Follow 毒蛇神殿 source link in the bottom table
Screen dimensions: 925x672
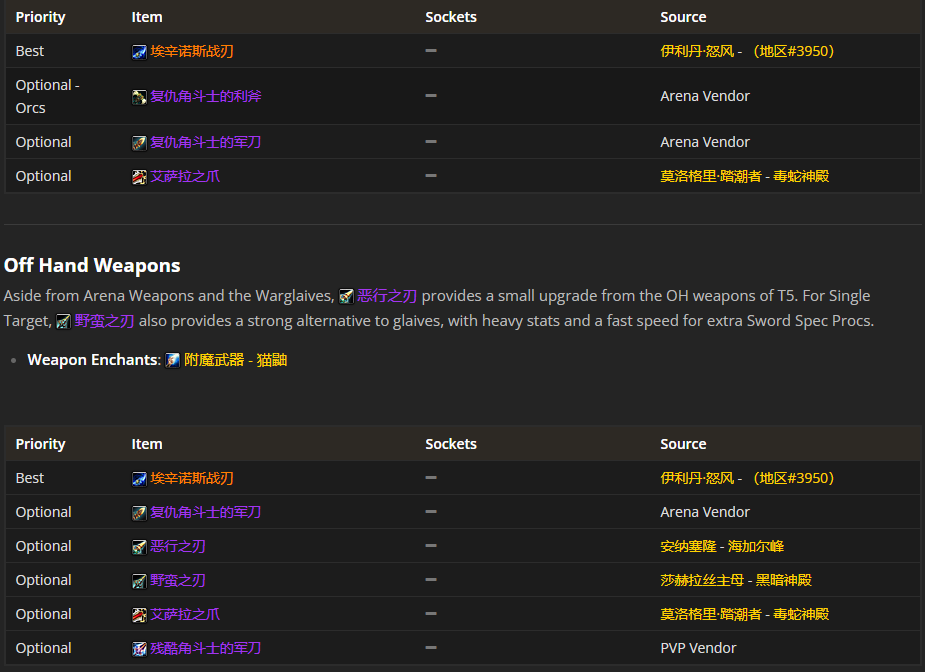click(801, 614)
